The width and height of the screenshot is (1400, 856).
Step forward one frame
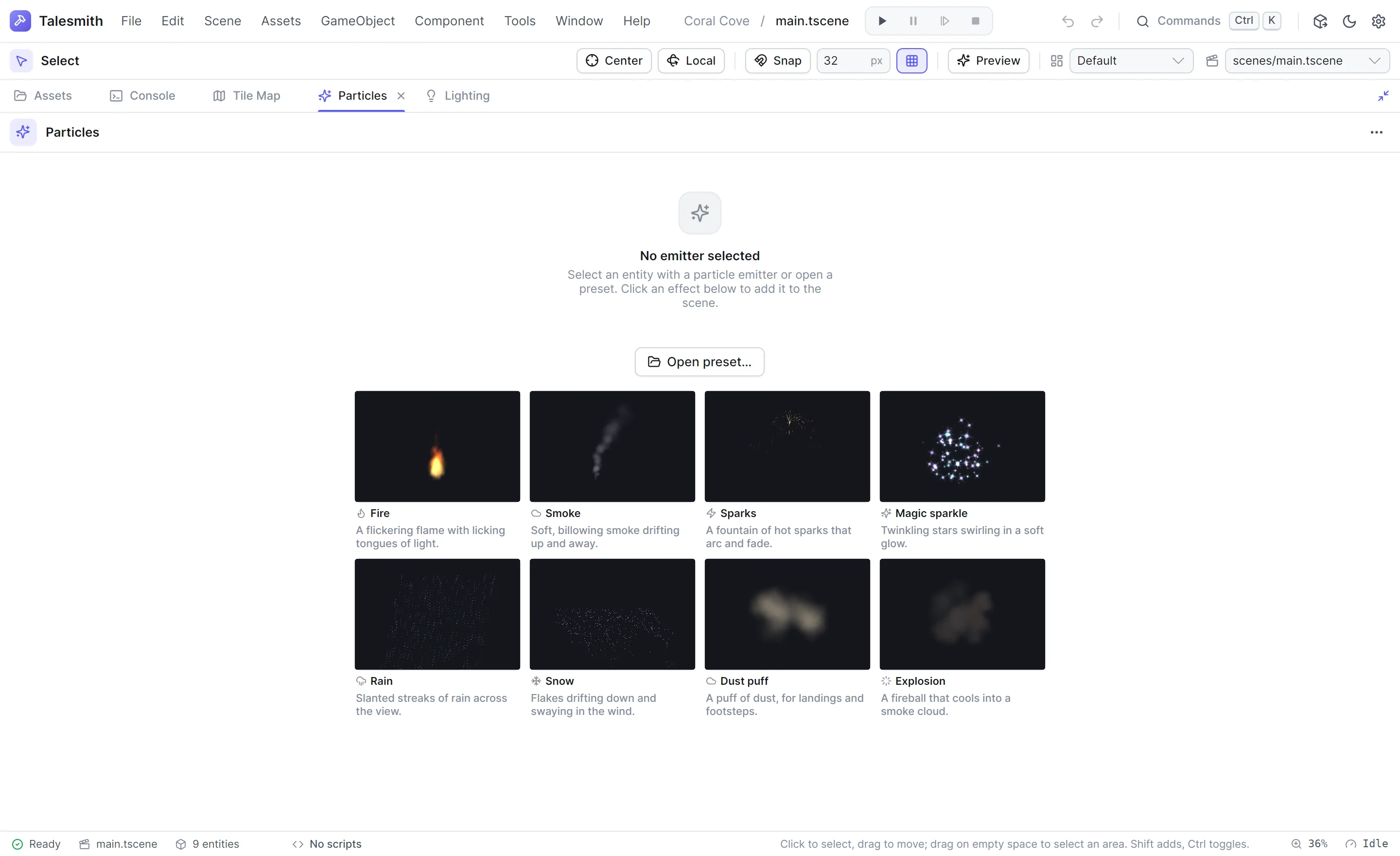click(x=945, y=21)
